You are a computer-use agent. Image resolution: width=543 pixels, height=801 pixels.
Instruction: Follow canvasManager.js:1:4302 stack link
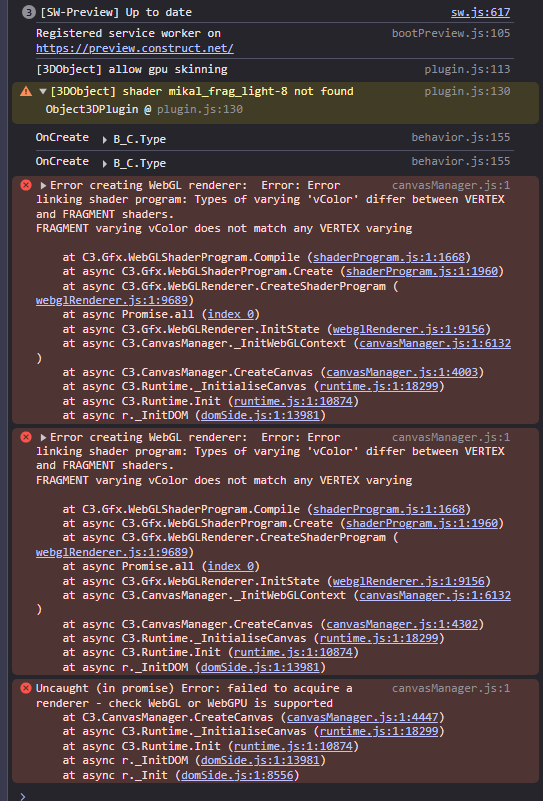pyautogui.click(x=402, y=624)
